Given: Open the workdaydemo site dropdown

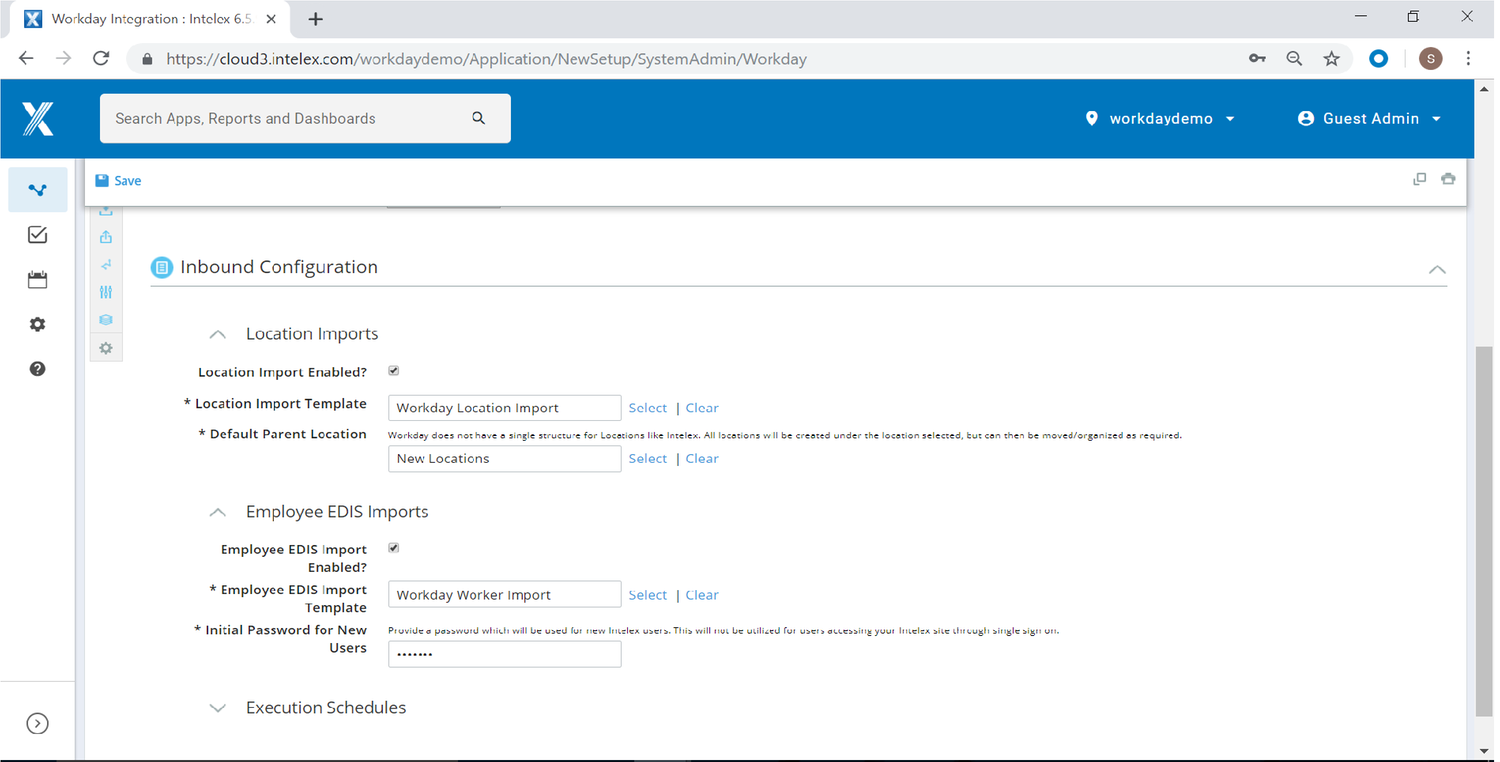Looking at the screenshot, I should [1159, 118].
